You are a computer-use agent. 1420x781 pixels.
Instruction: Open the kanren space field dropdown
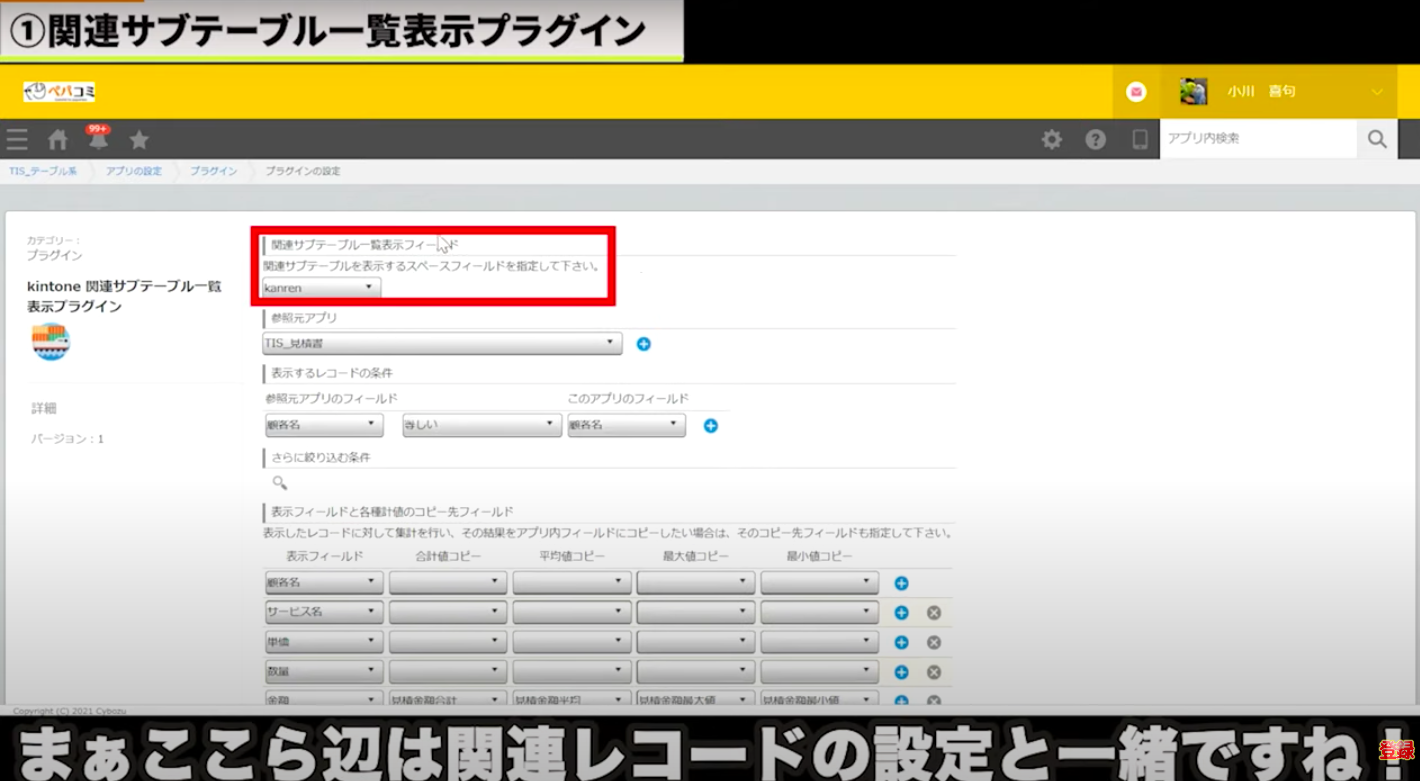point(320,288)
